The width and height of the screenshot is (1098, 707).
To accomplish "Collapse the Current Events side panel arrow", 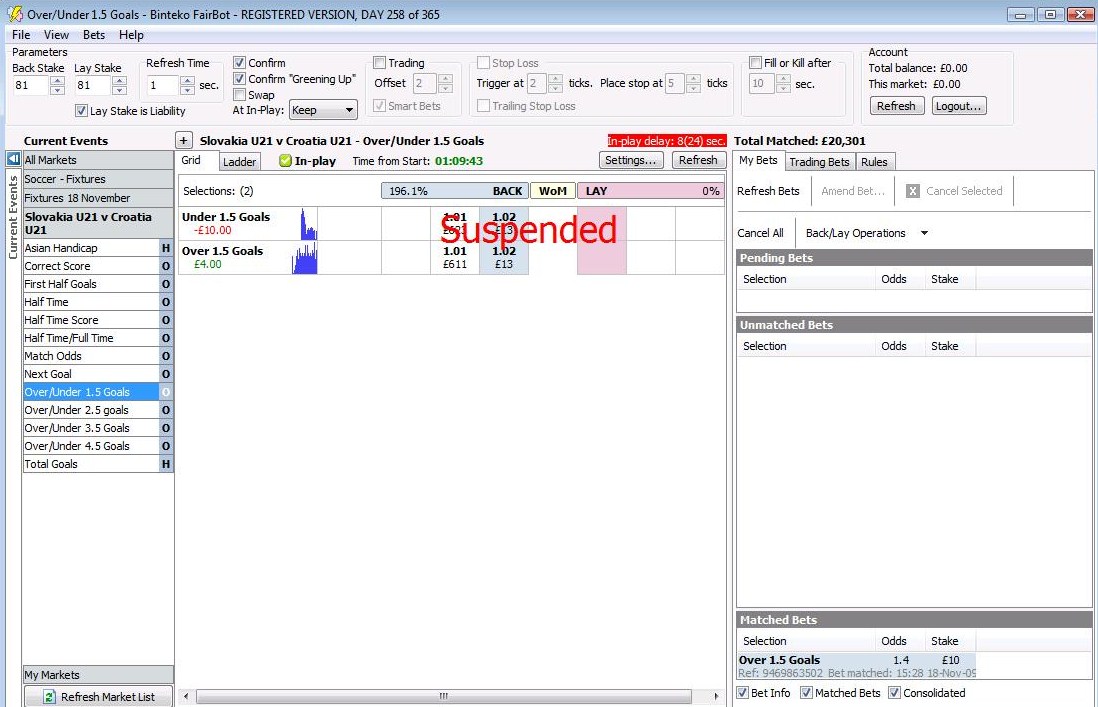I will [13, 159].
